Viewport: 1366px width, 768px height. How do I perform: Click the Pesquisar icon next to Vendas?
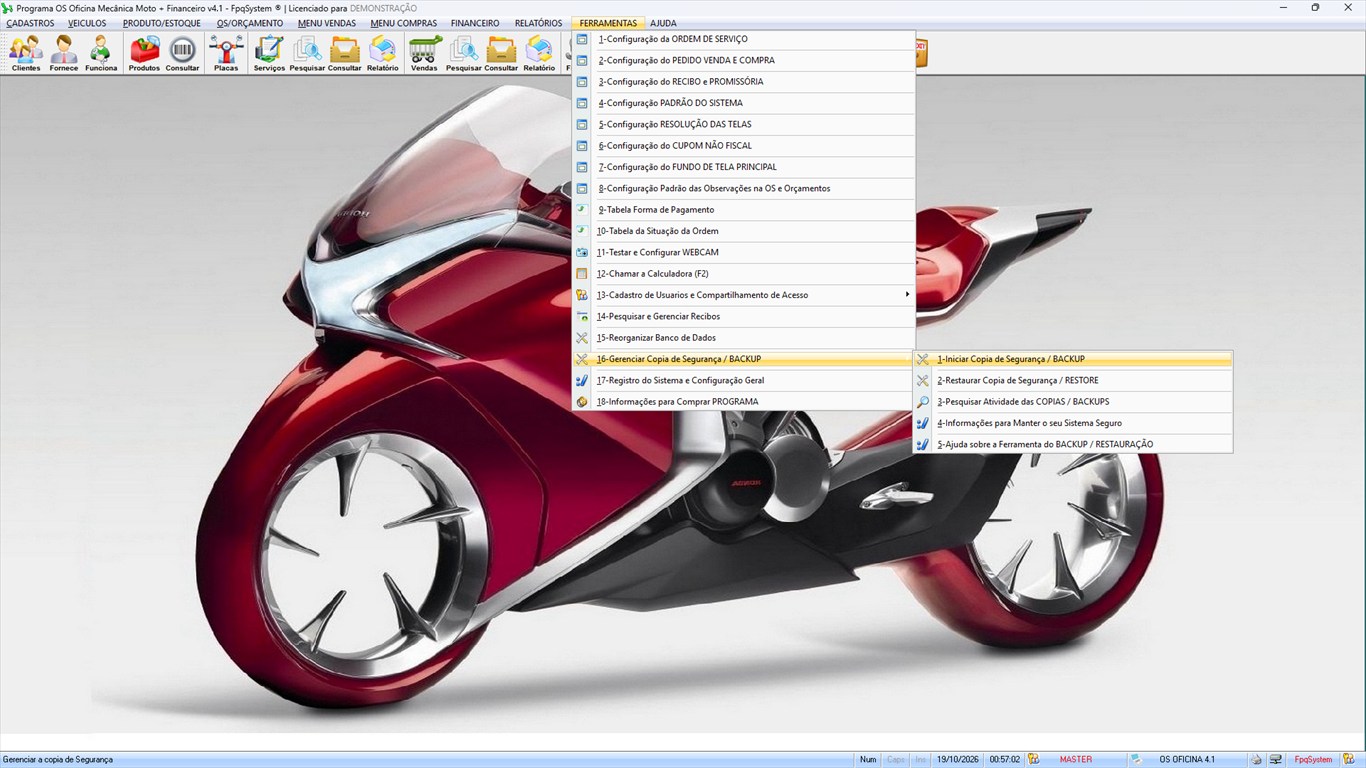[463, 53]
